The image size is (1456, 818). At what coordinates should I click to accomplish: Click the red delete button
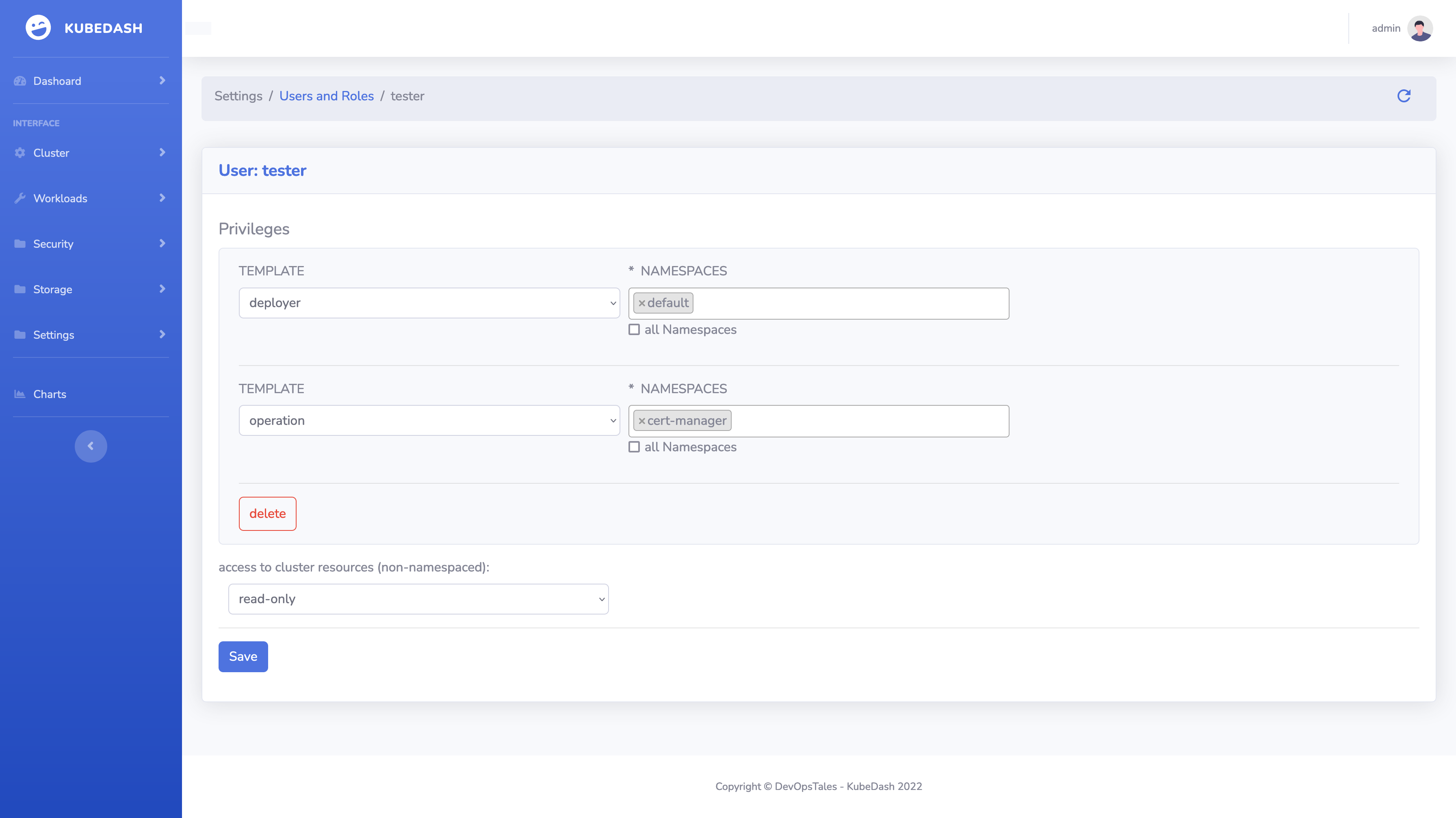[267, 513]
